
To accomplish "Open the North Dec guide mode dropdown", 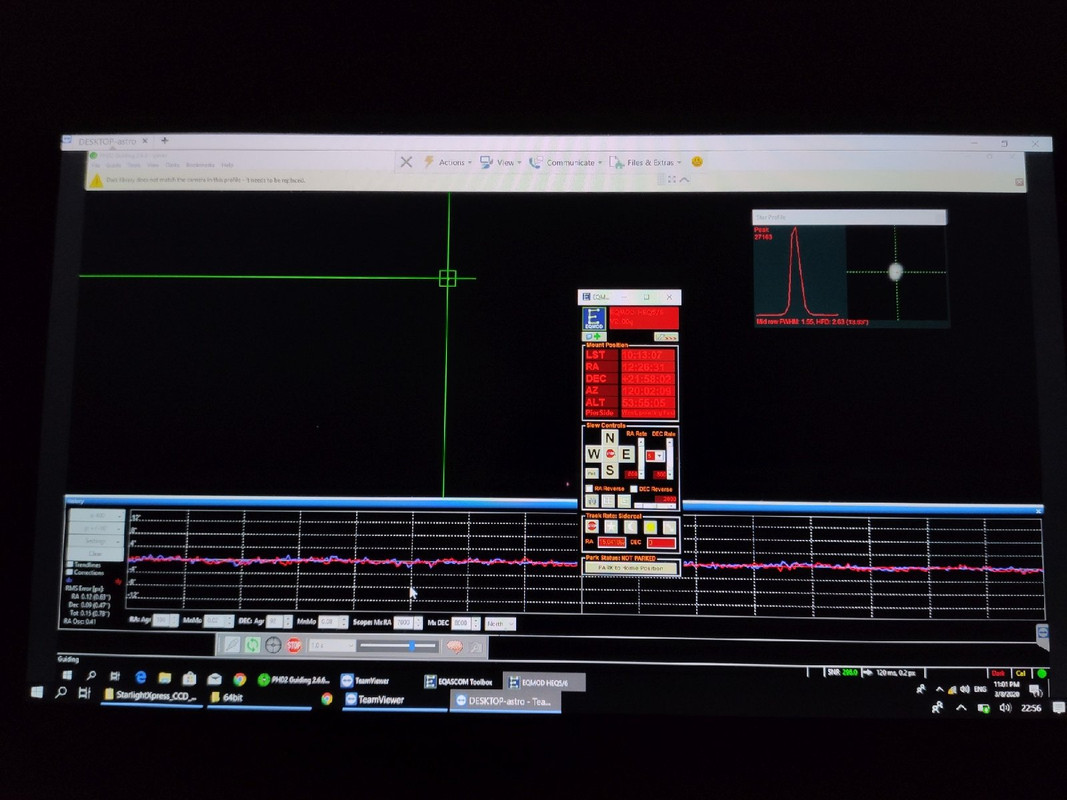I will pos(500,624).
